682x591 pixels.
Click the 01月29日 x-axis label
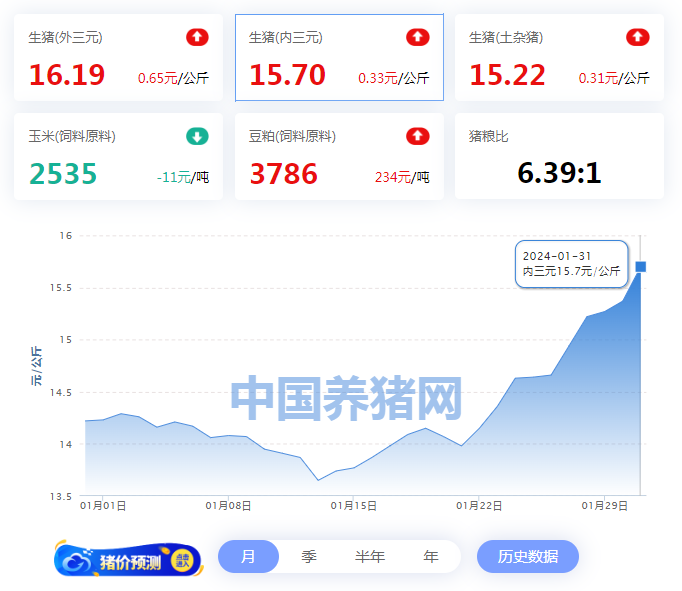click(605, 506)
